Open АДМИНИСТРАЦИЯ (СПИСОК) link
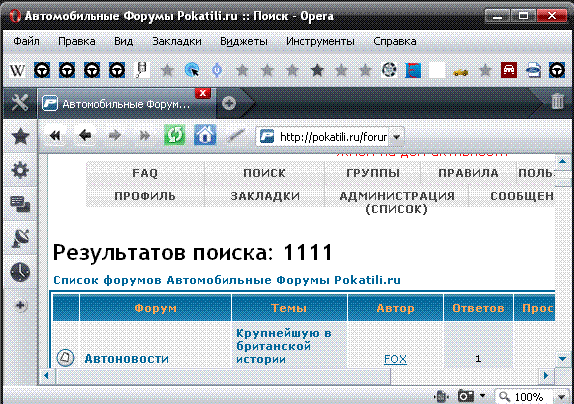 [397, 202]
